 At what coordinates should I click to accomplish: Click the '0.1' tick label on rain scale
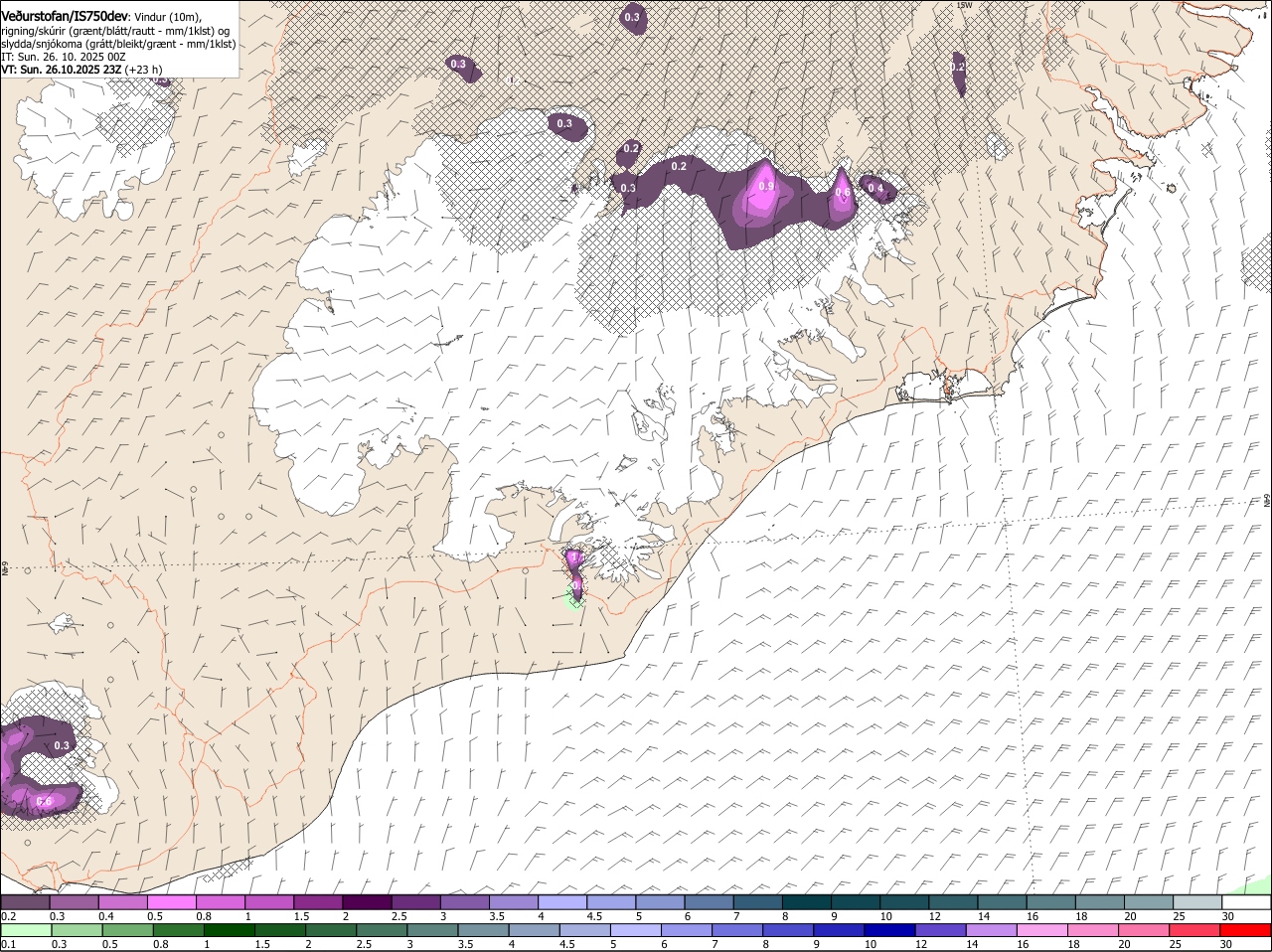click(x=8, y=944)
